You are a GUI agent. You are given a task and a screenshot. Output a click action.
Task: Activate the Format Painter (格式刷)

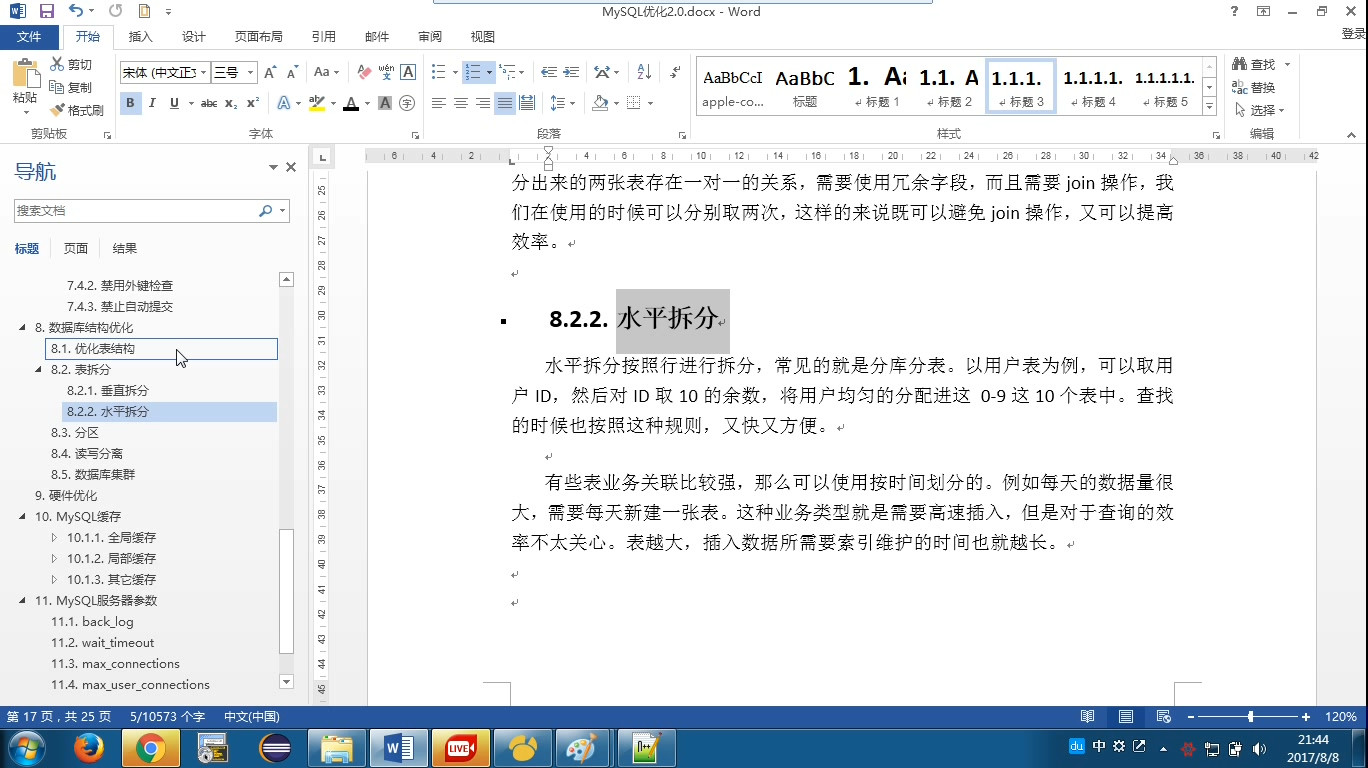coord(76,110)
